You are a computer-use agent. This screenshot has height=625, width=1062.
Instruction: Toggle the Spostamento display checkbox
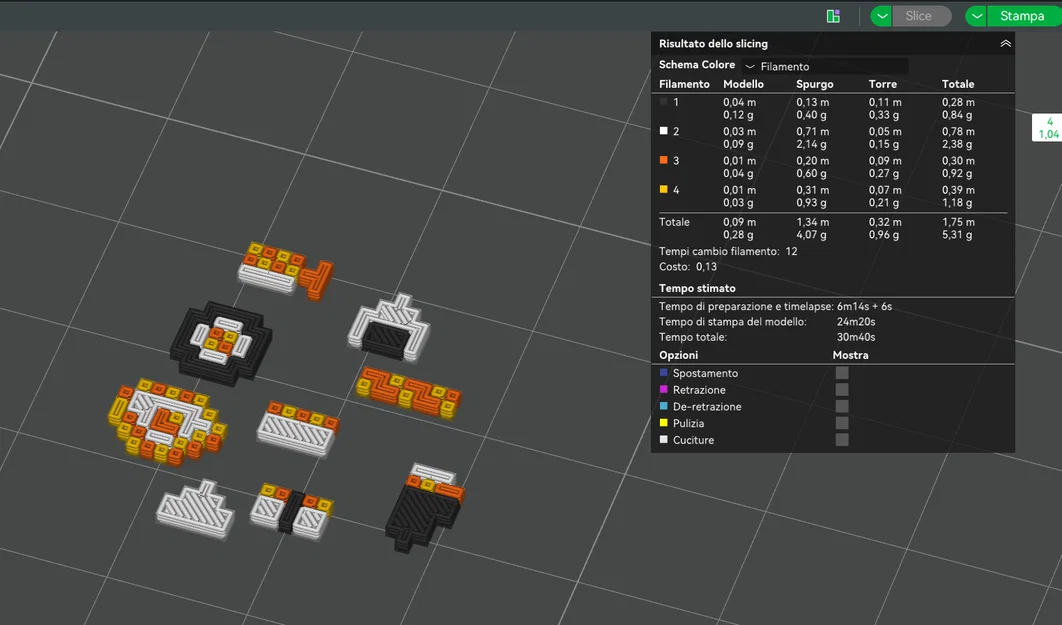coord(842,373)
